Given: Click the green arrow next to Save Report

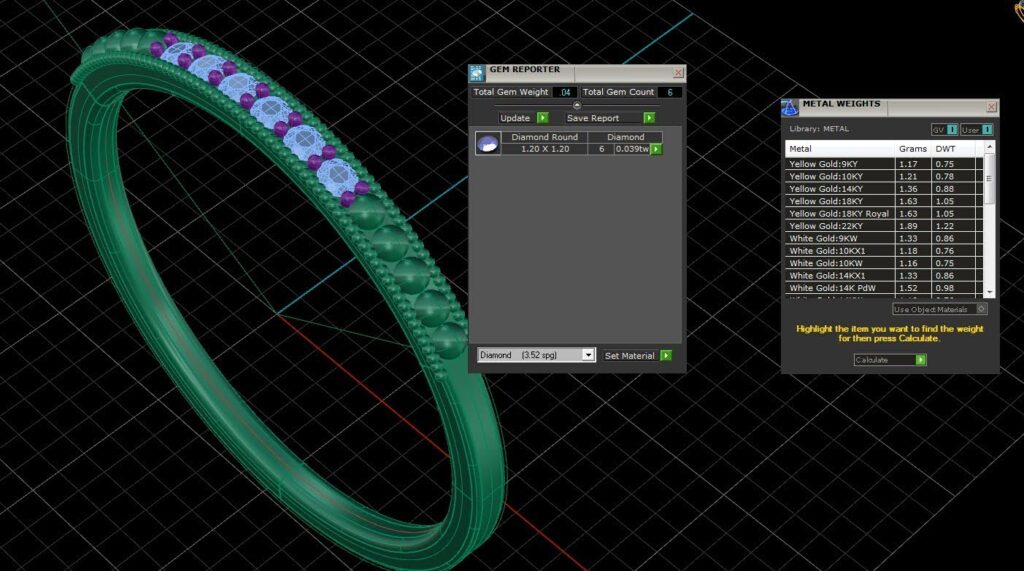Looking at the screenshot, I should [x=648, y=118].
